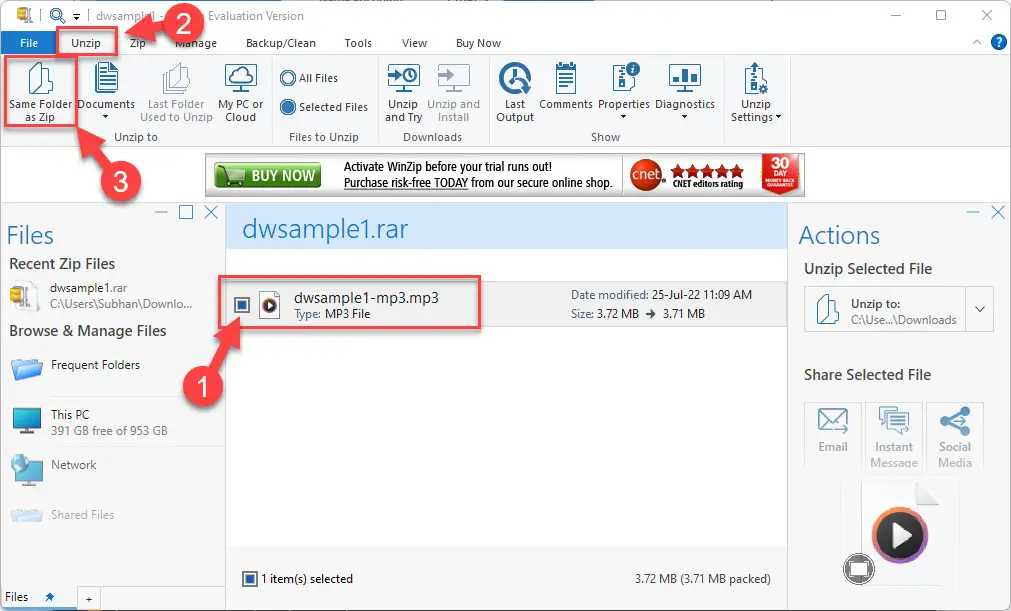The height and width of the screenshot is (611, 1011).
Task: Pin the Files tab star icon
Action: [50, 597]
